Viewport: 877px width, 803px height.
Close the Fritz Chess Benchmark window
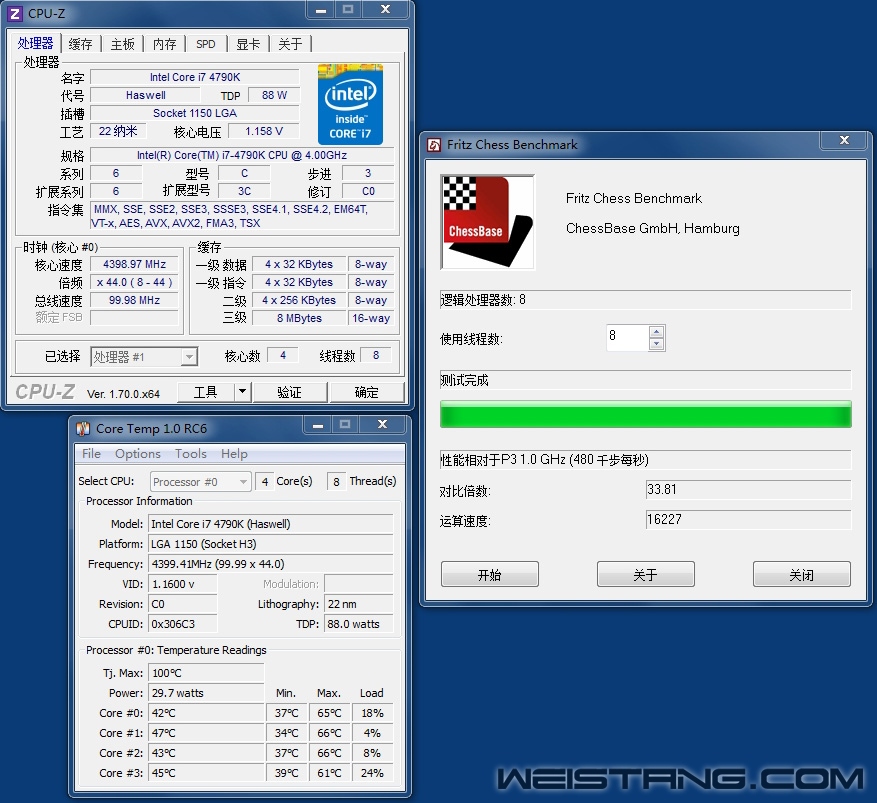pyautogui.click(x=845, y=140)
